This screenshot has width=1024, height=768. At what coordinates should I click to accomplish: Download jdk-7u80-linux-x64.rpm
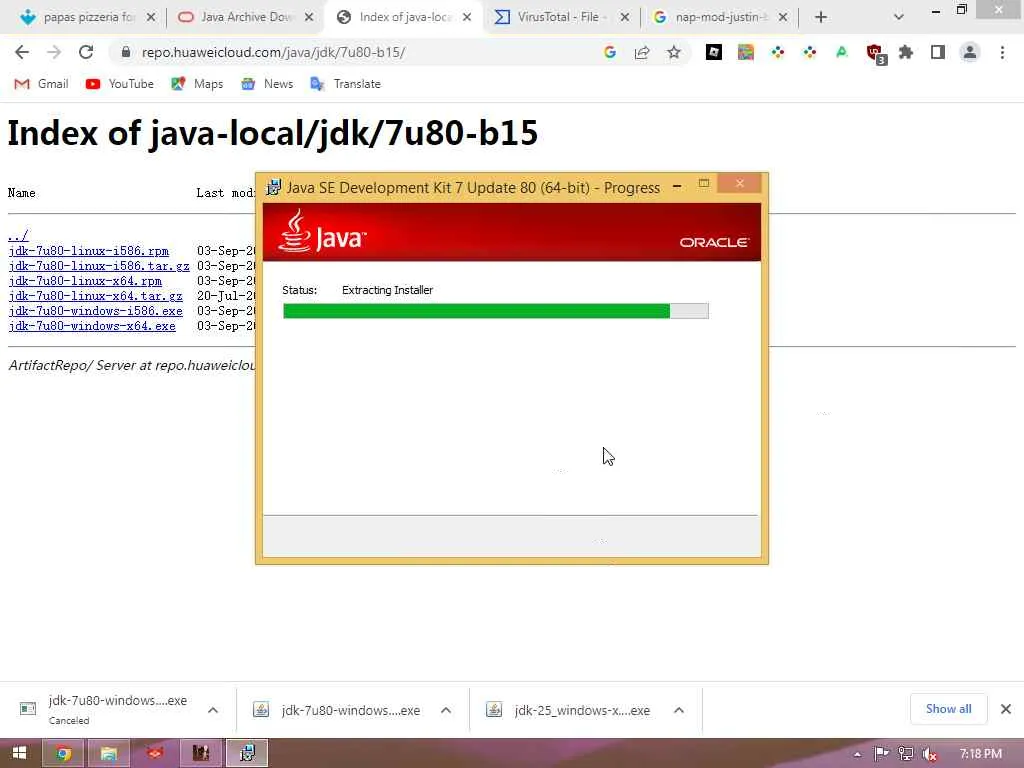pyautogui.click(x=85, y=281)
